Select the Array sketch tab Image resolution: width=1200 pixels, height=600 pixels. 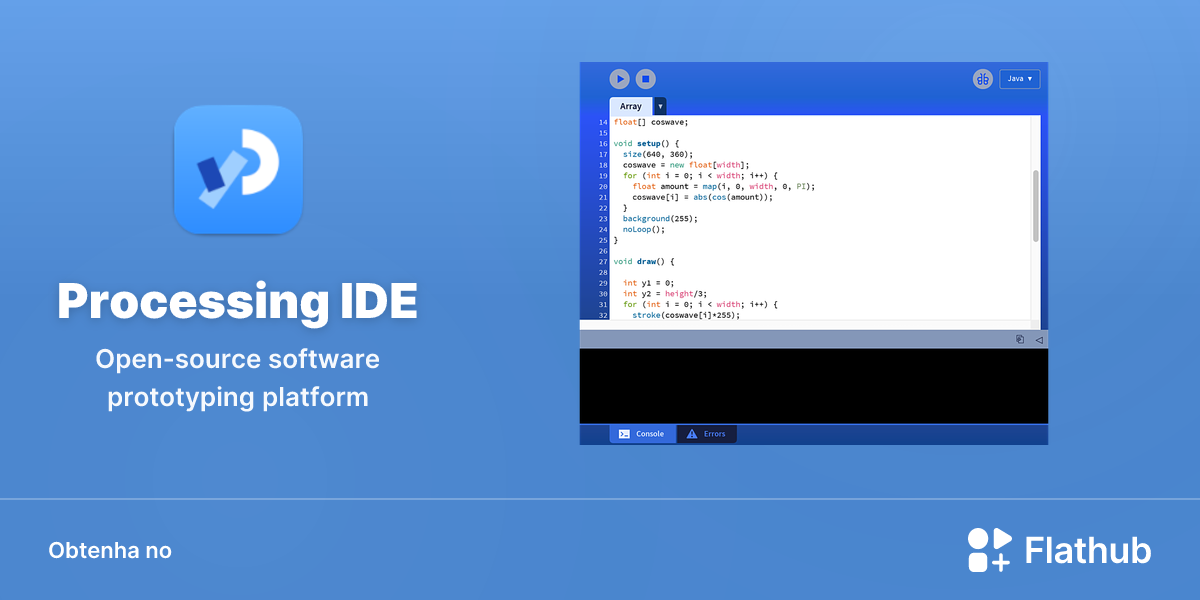click(631, 106)
